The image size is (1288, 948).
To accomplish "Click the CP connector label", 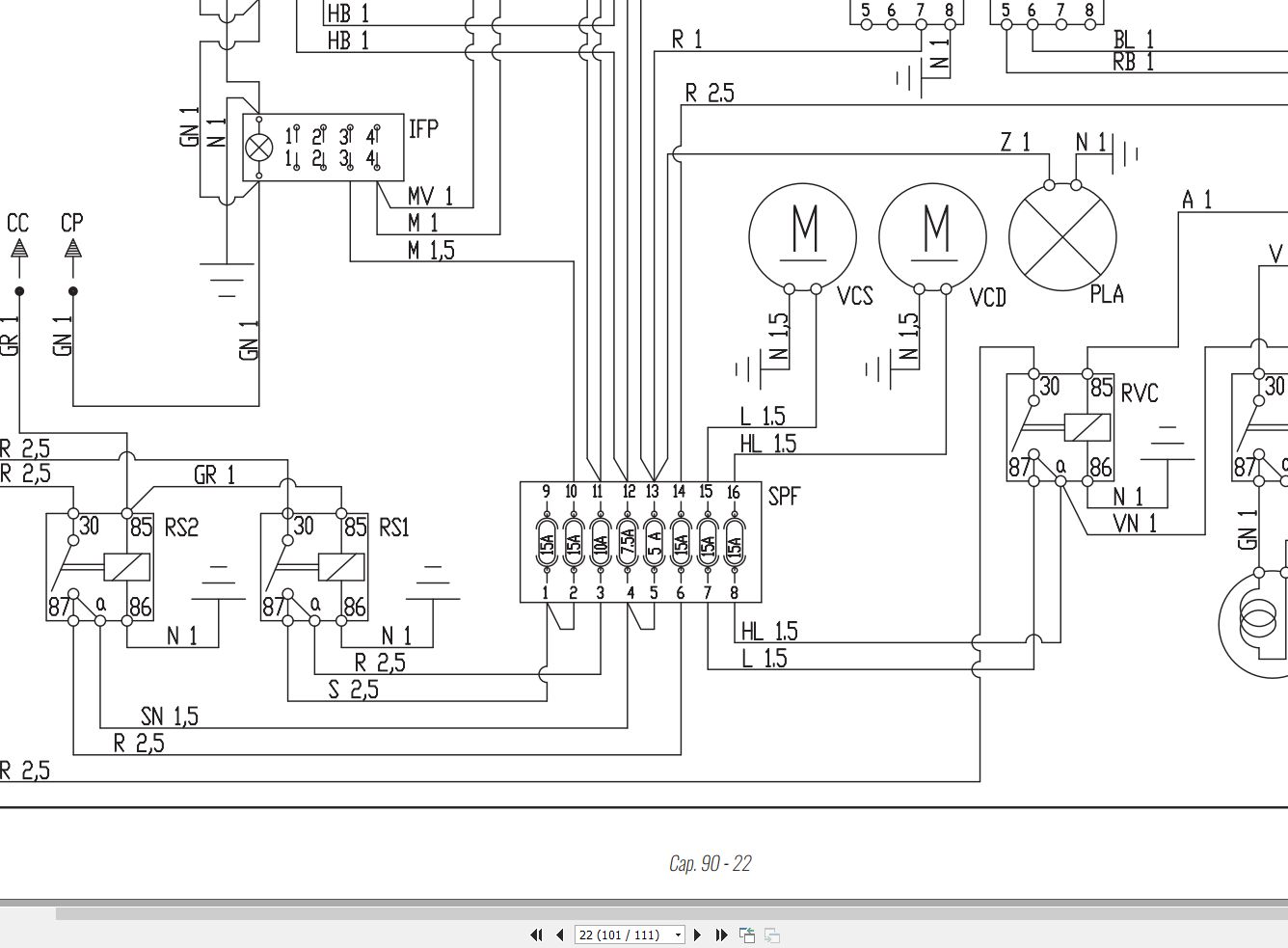I will coord(72,223).
